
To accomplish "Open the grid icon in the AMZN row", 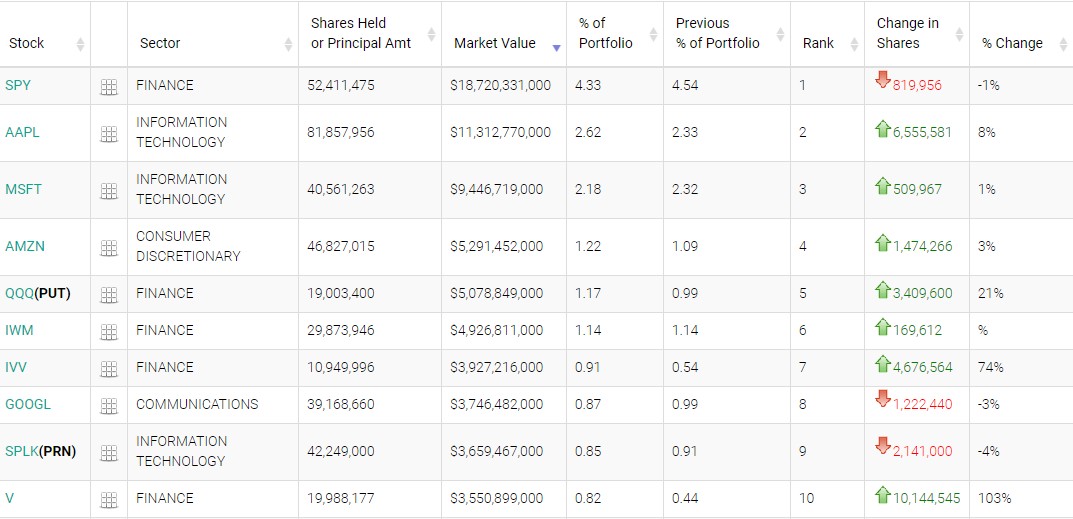I will [109, 248].
